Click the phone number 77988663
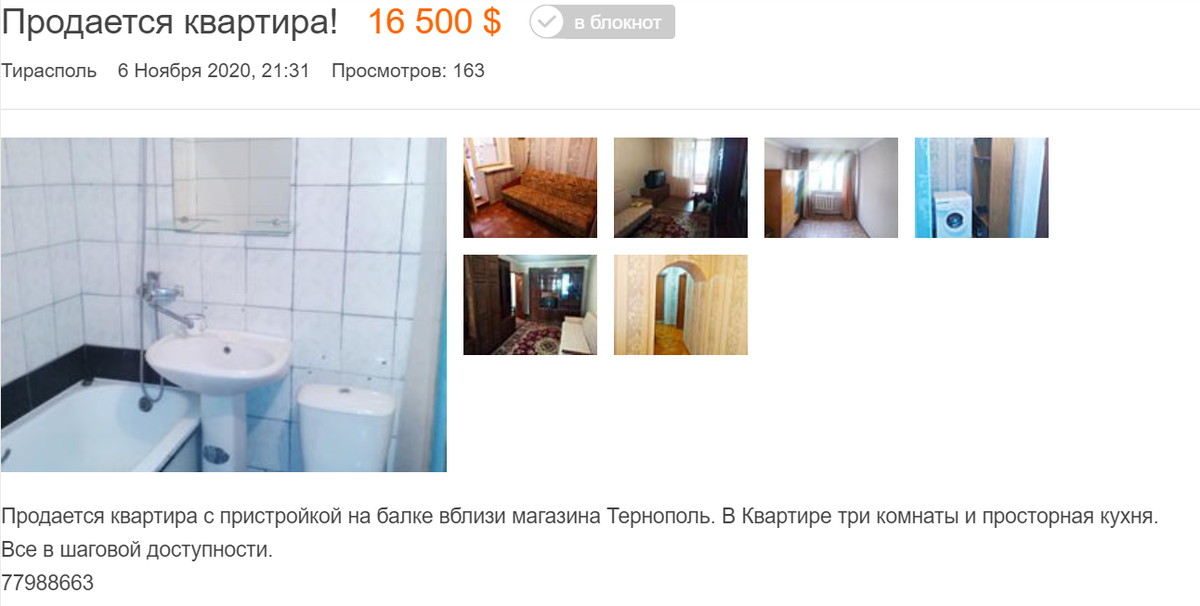The width and height of the screenshot is (1200, 606). [x=47, y=582]
